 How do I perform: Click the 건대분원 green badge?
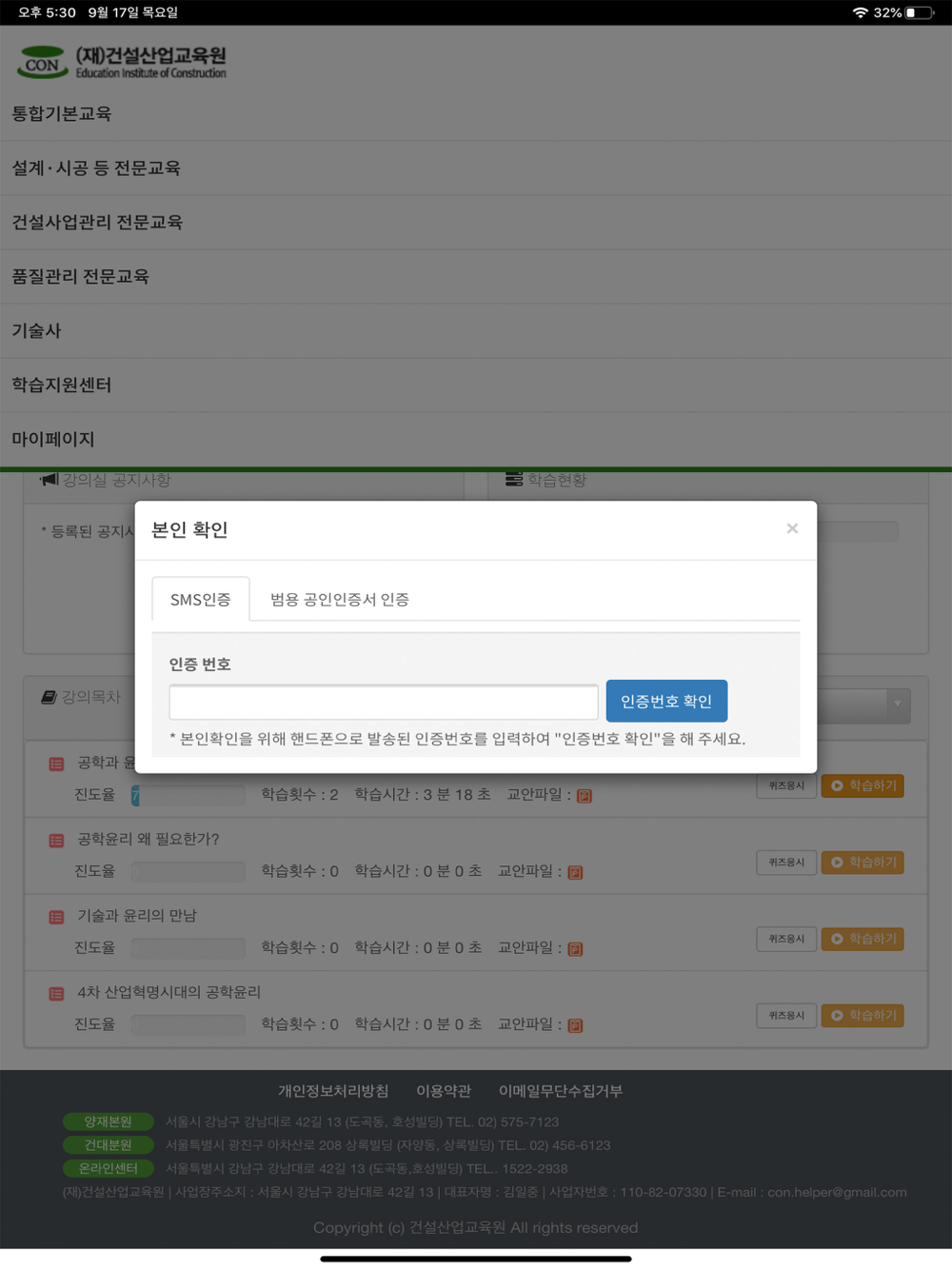(x=109, y=1145)
